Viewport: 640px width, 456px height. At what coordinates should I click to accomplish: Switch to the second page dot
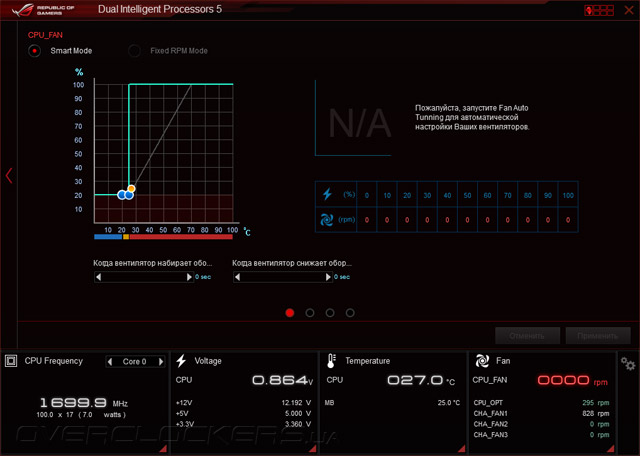pos(310,313)
